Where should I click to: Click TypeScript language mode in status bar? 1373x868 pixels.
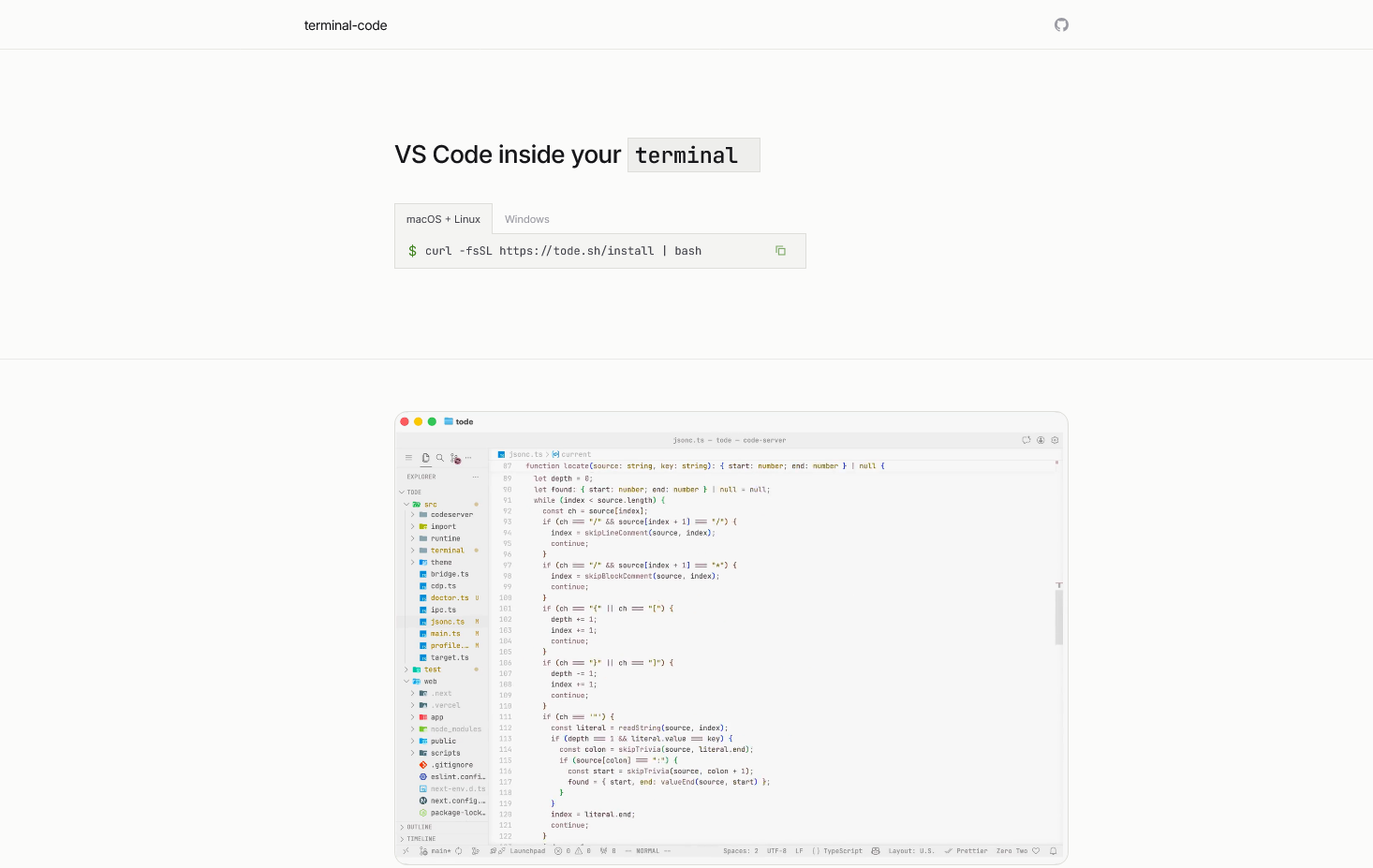(x=843, y=851)
